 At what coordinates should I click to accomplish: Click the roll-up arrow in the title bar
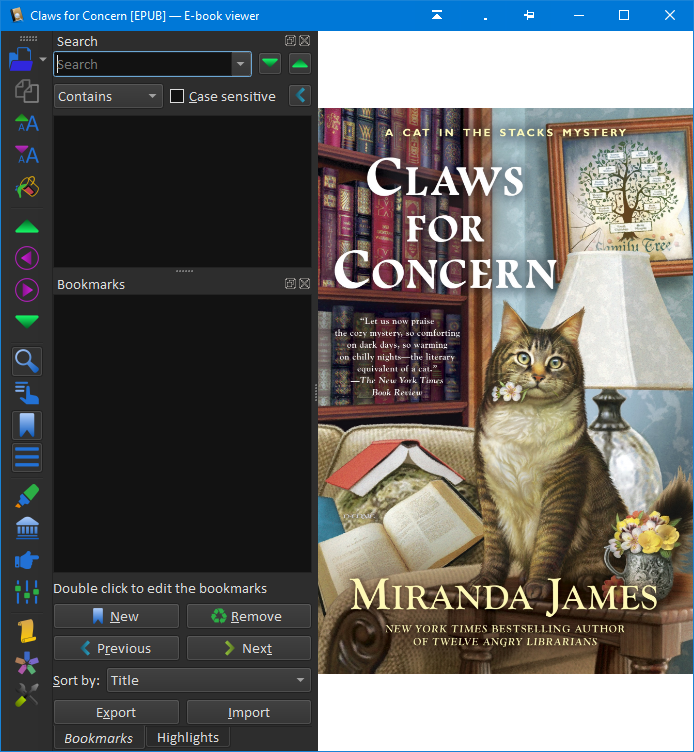[x=437, y=15]
